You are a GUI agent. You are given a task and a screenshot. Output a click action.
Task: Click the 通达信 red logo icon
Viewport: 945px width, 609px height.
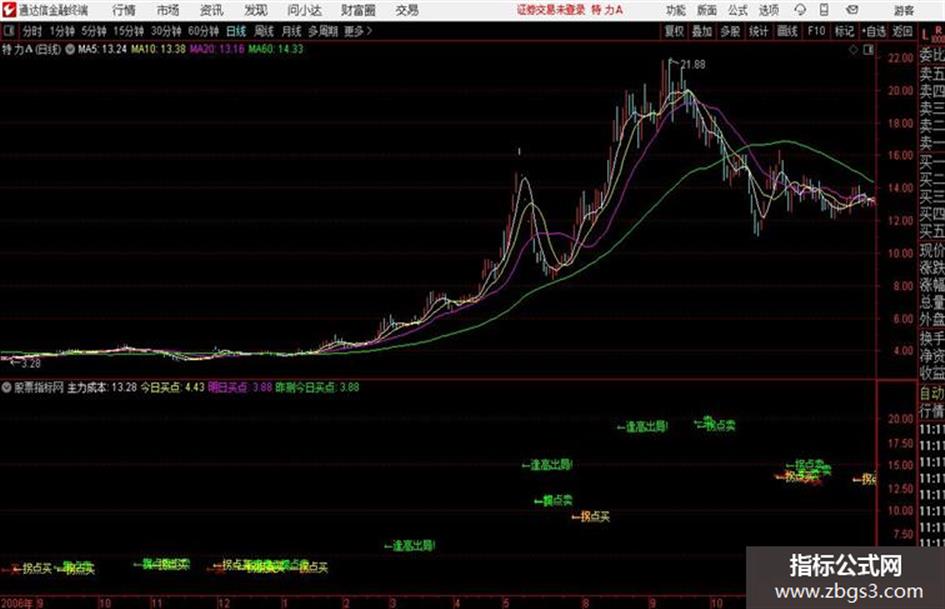tap(8, 10)
